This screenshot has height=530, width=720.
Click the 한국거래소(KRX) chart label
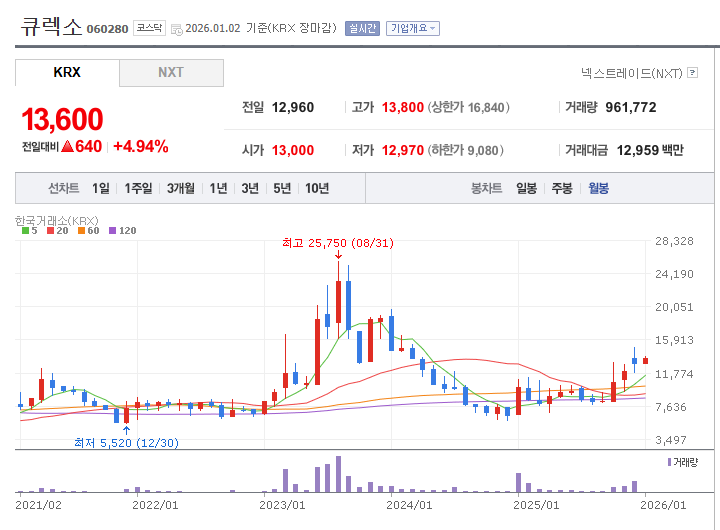[x=56, y=220]
